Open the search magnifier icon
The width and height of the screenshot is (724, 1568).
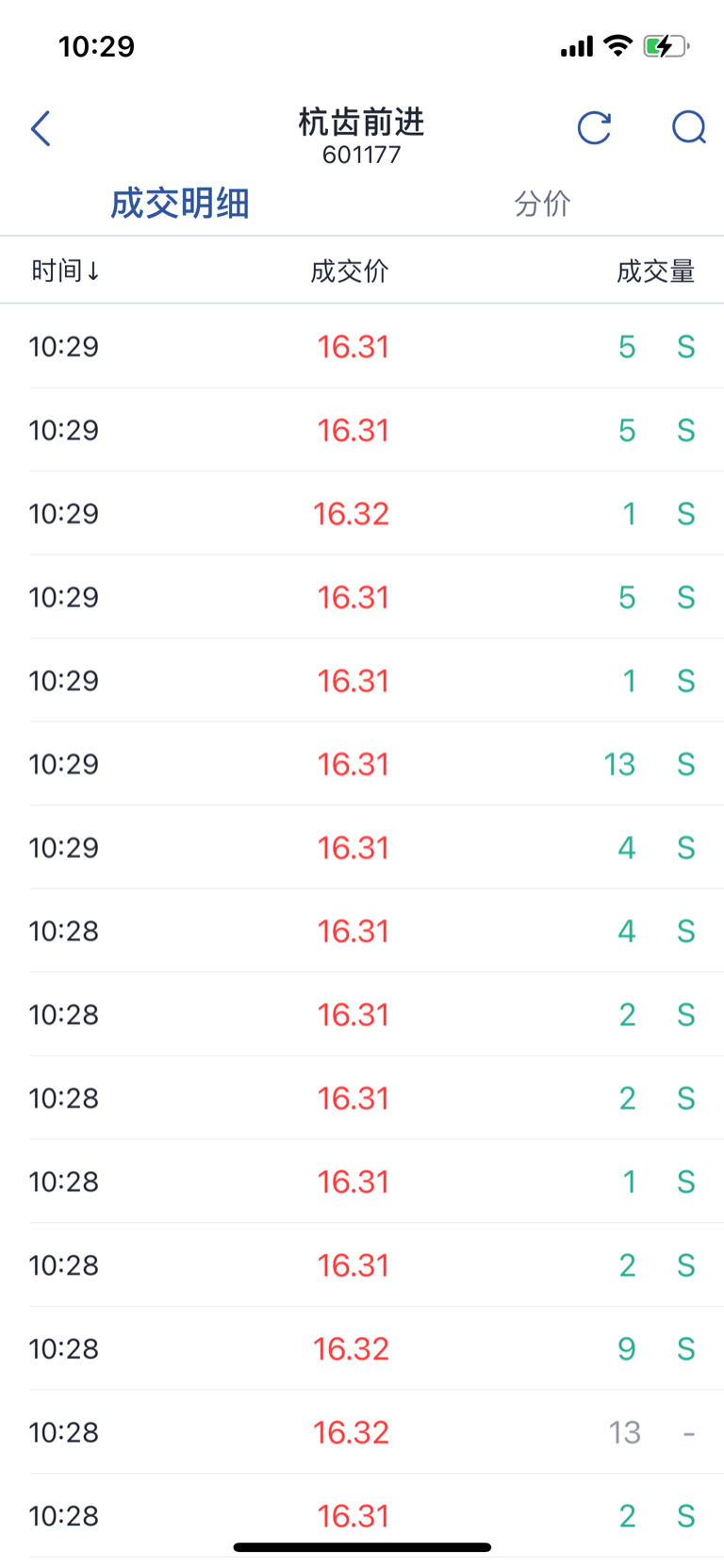click(x=689, y=127)
